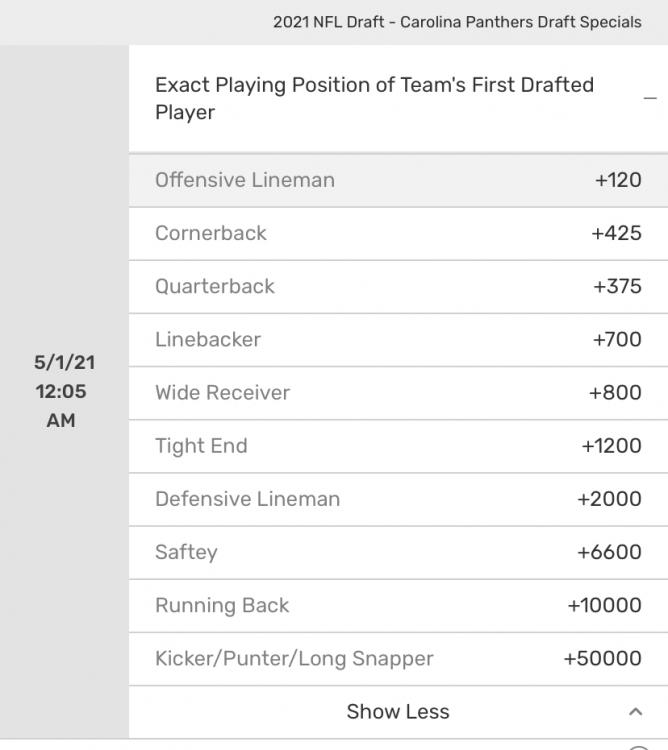This screenshot has height=750, width=668.
Task: Select the Tight End row
Action: tap(398, 446)
